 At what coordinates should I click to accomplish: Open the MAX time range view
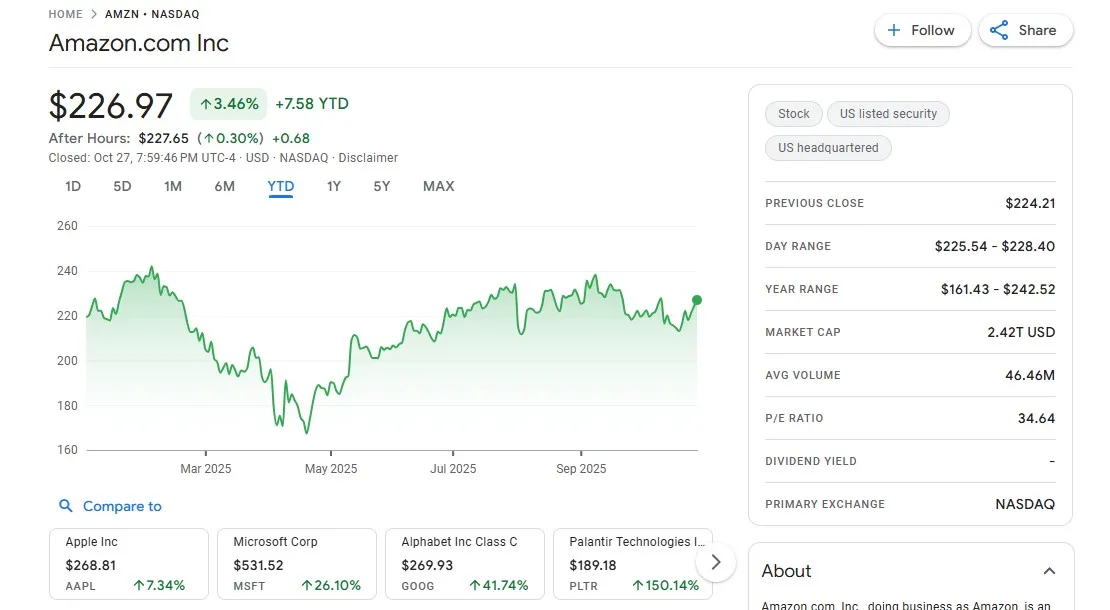coord(438,186)
